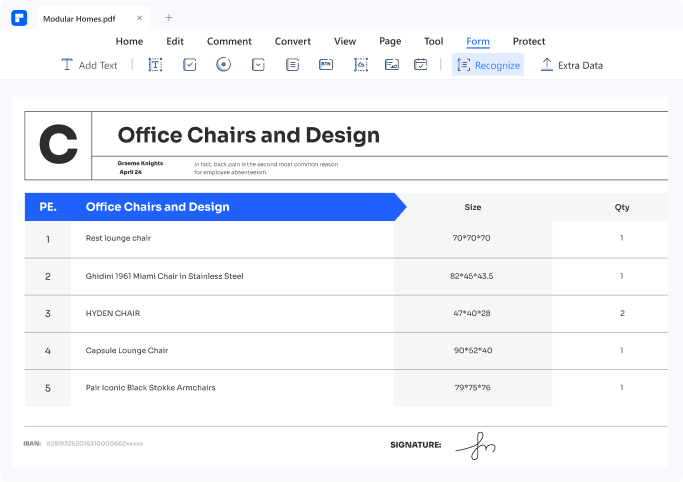The height and width of the screenshot is (482, 683).
Task: Click the large C logo in document
Action: coord(58,144)
